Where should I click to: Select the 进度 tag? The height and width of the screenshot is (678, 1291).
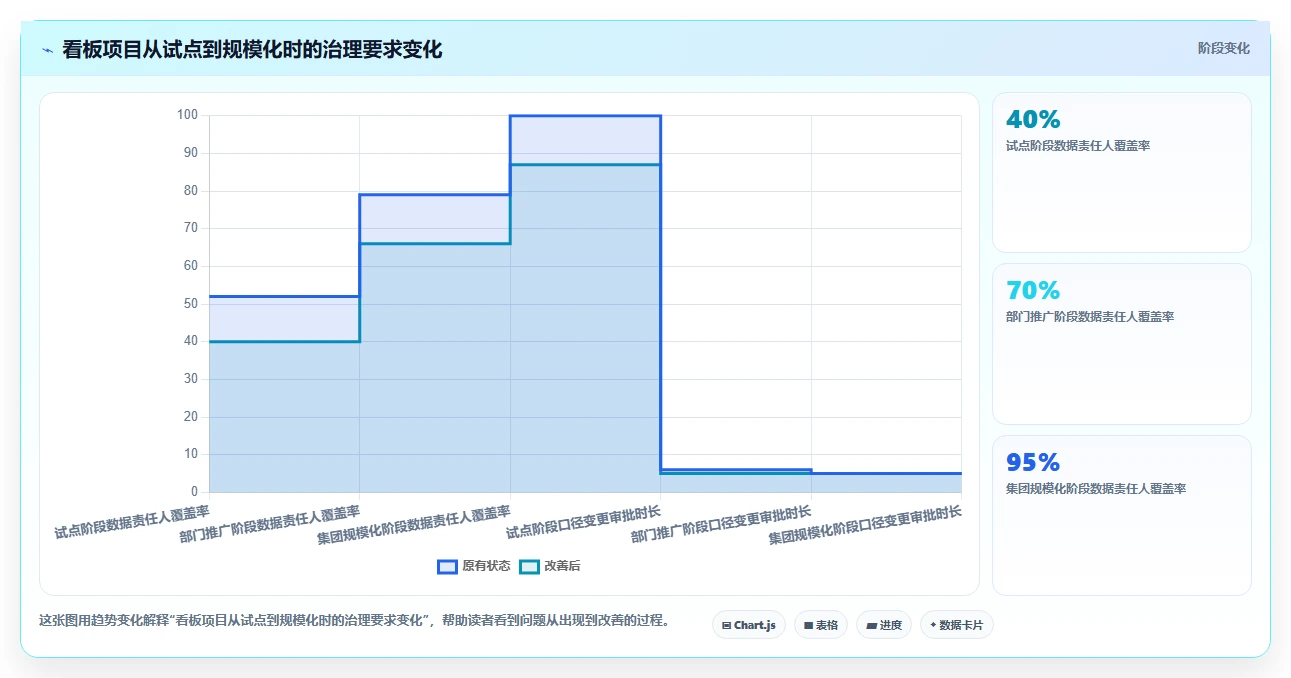[x=884, y=625]
